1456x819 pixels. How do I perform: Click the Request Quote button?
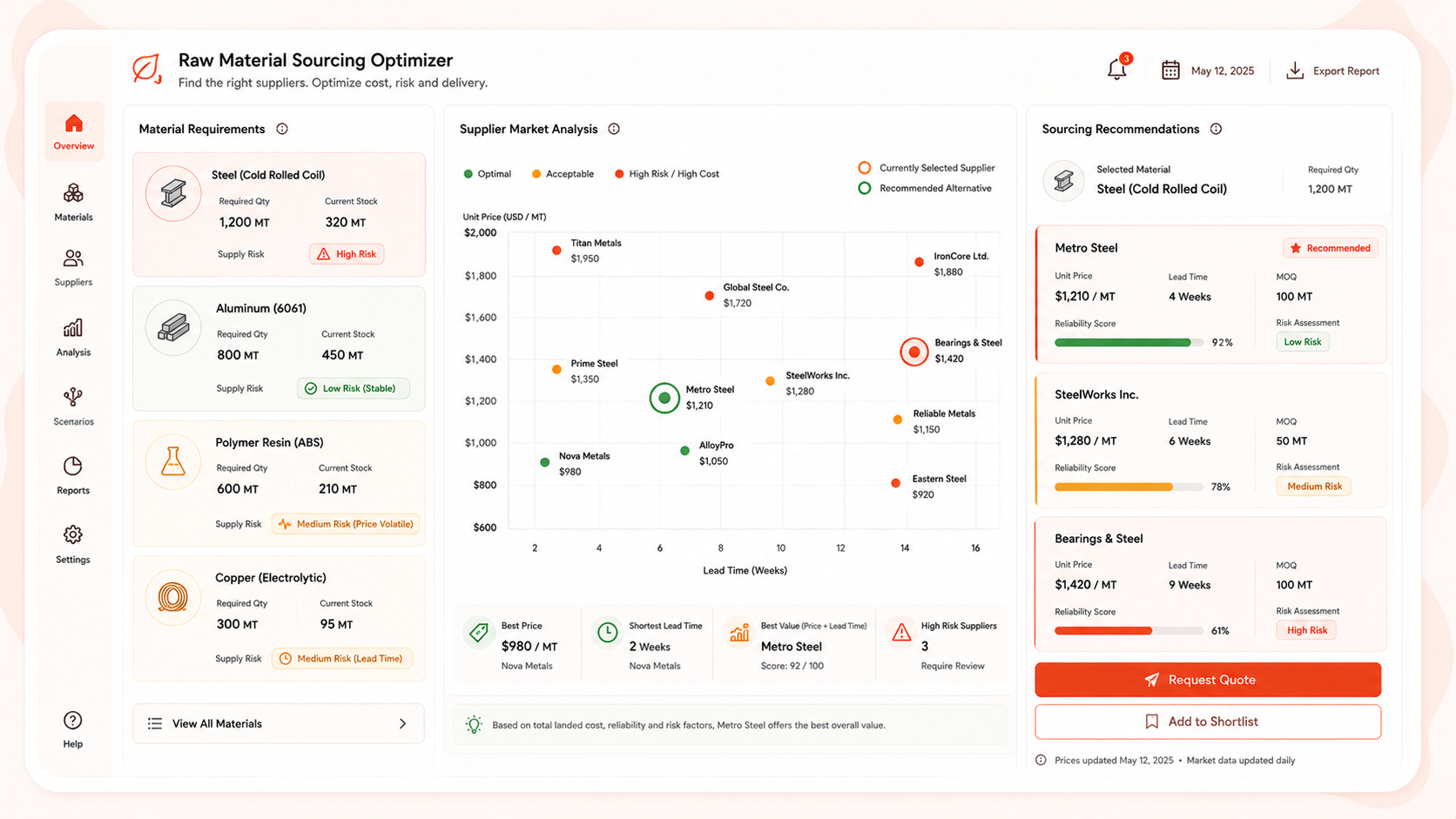(x=1208, y=680)
